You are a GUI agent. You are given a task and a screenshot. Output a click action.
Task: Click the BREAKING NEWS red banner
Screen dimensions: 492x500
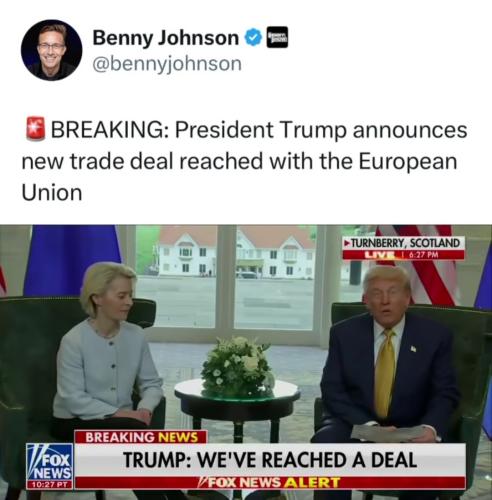tap(140, 437)
